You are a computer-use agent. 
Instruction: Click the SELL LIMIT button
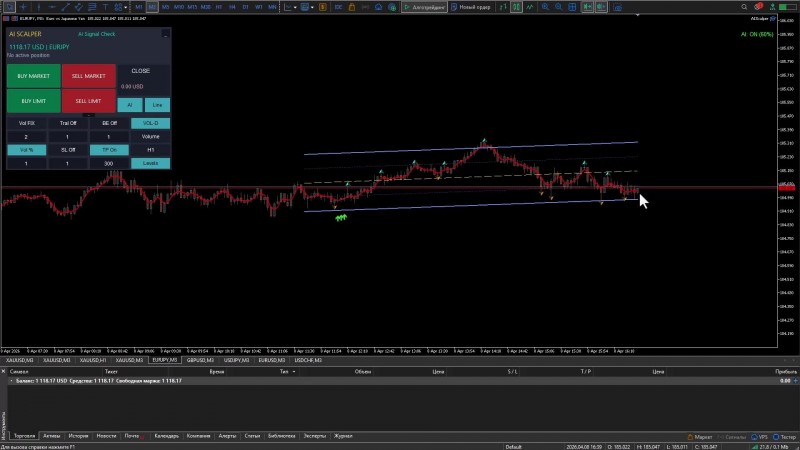(x=88, y=101)
